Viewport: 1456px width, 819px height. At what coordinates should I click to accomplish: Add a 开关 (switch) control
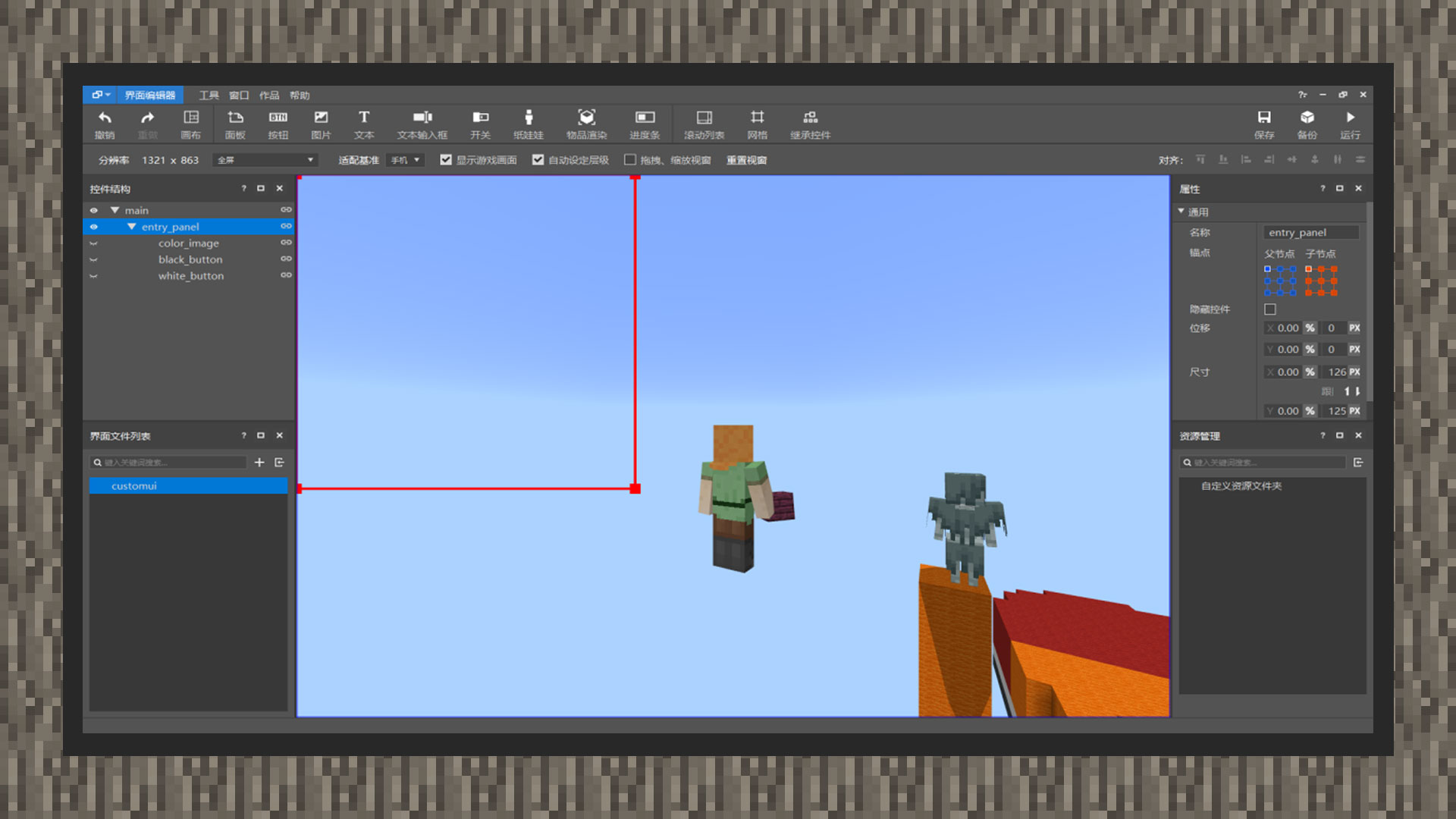tap(480, 124)
